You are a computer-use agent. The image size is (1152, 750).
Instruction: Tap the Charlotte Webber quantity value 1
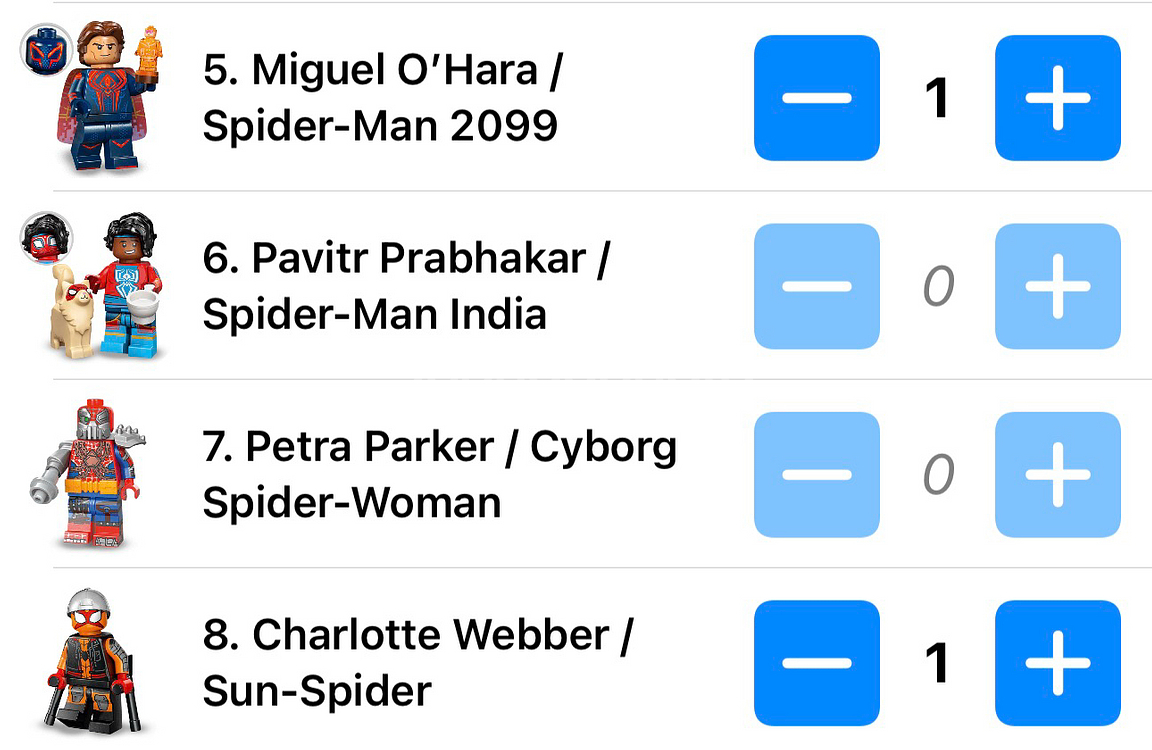click(x=937, y=662)
